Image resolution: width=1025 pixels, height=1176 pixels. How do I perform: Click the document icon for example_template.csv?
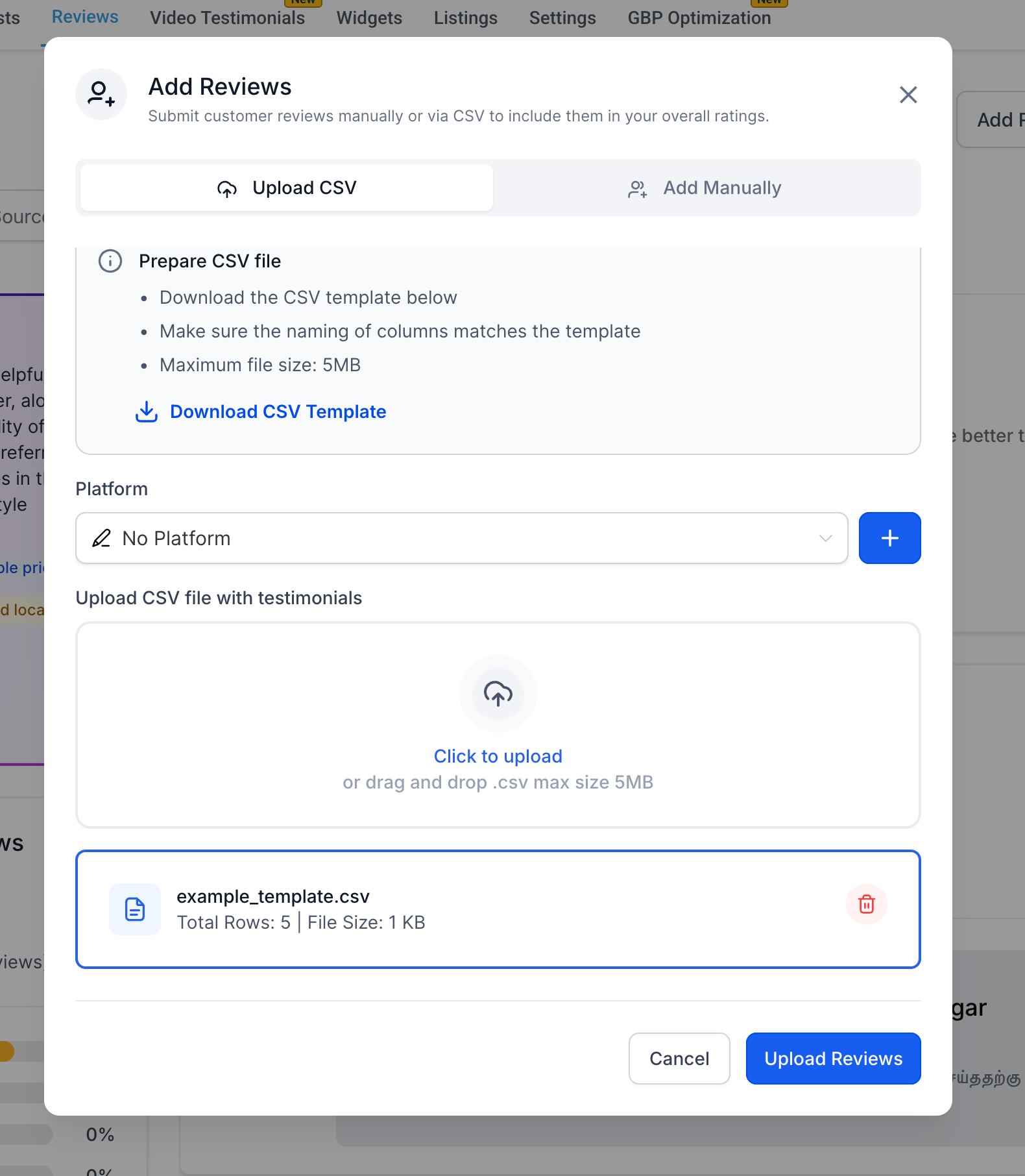(x=135, y=909)
